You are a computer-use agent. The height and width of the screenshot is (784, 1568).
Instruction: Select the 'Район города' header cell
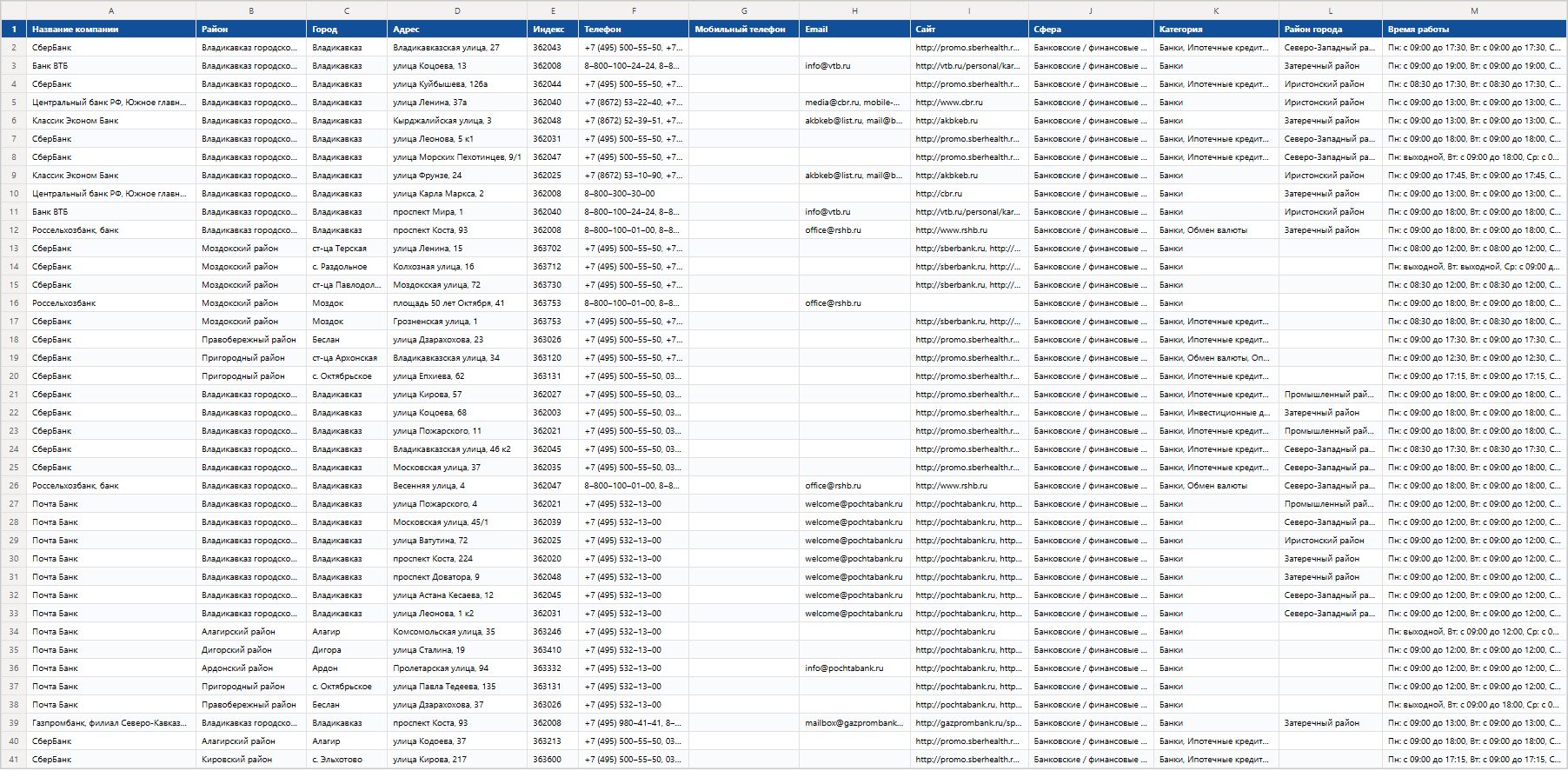[1331, 30]
